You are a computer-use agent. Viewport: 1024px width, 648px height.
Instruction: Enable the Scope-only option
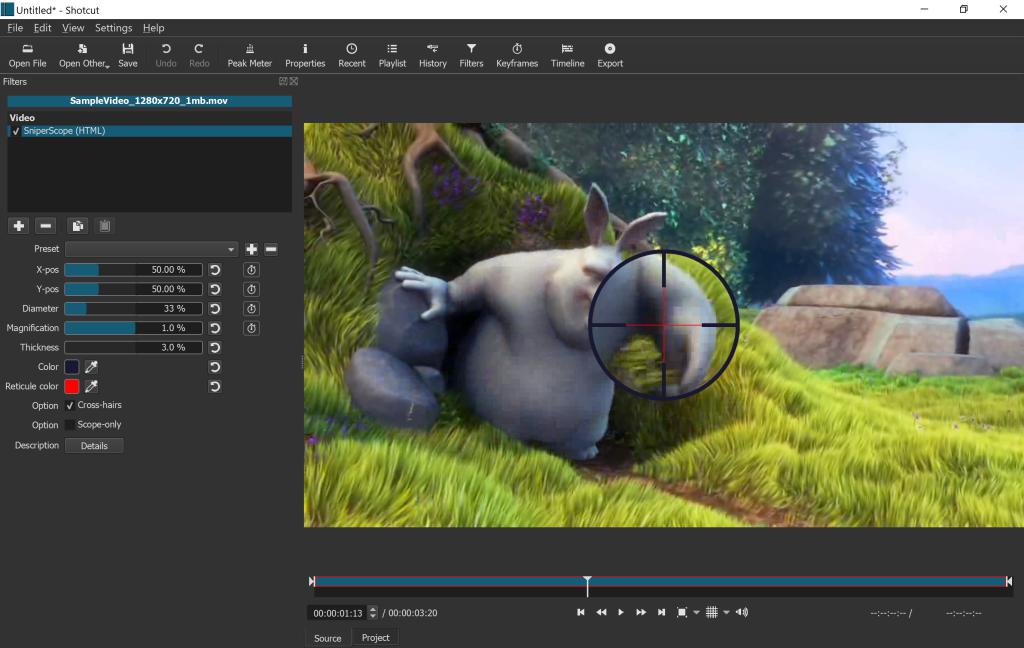tap(70, 425)
